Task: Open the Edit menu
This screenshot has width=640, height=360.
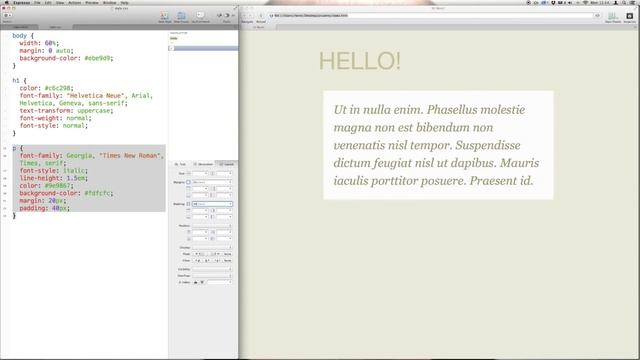Action: pos(48,2)
